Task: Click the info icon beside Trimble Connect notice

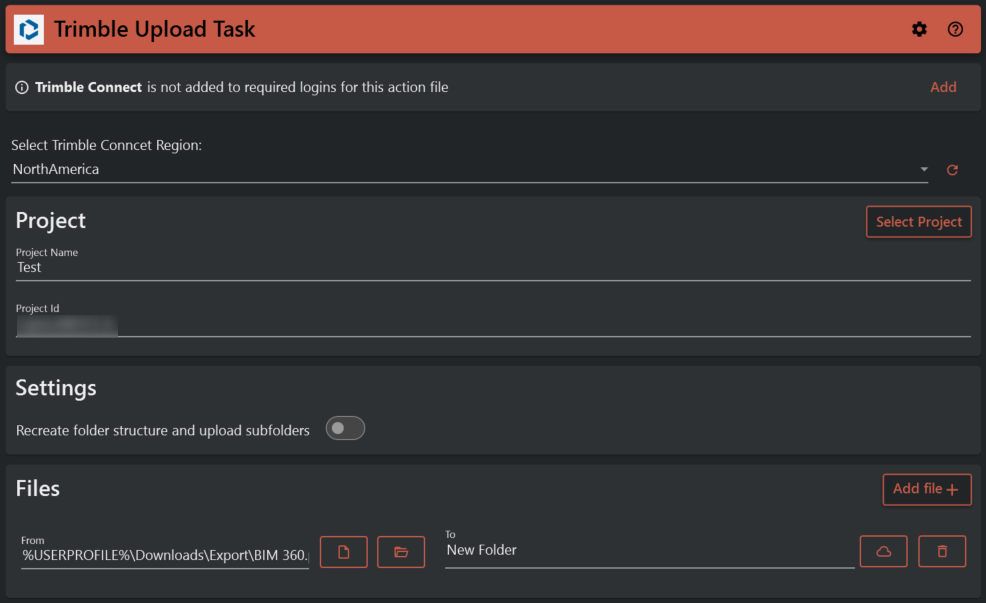Action: tap(22, 88)
